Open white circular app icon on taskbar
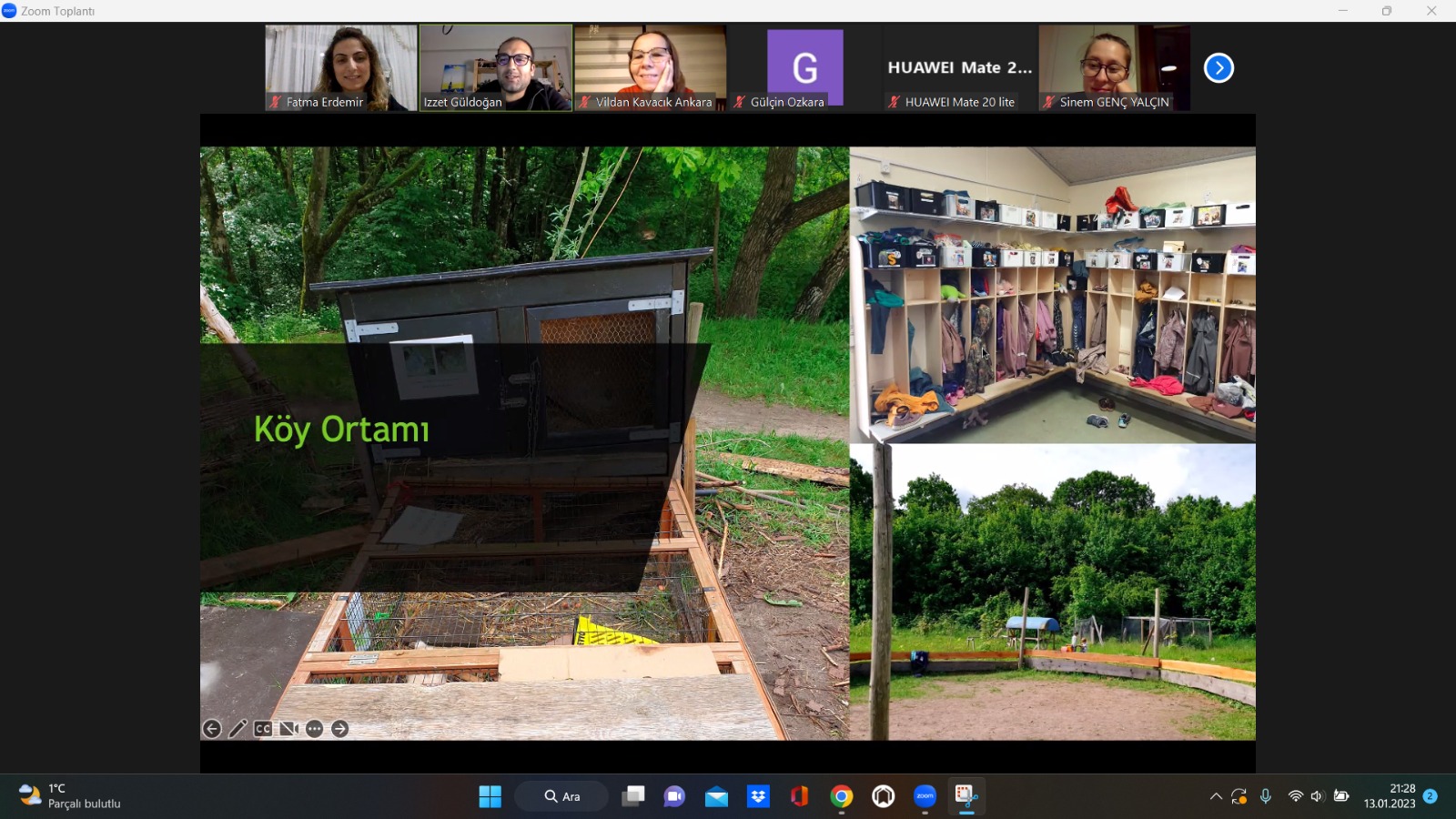 (x=884, y=796)
